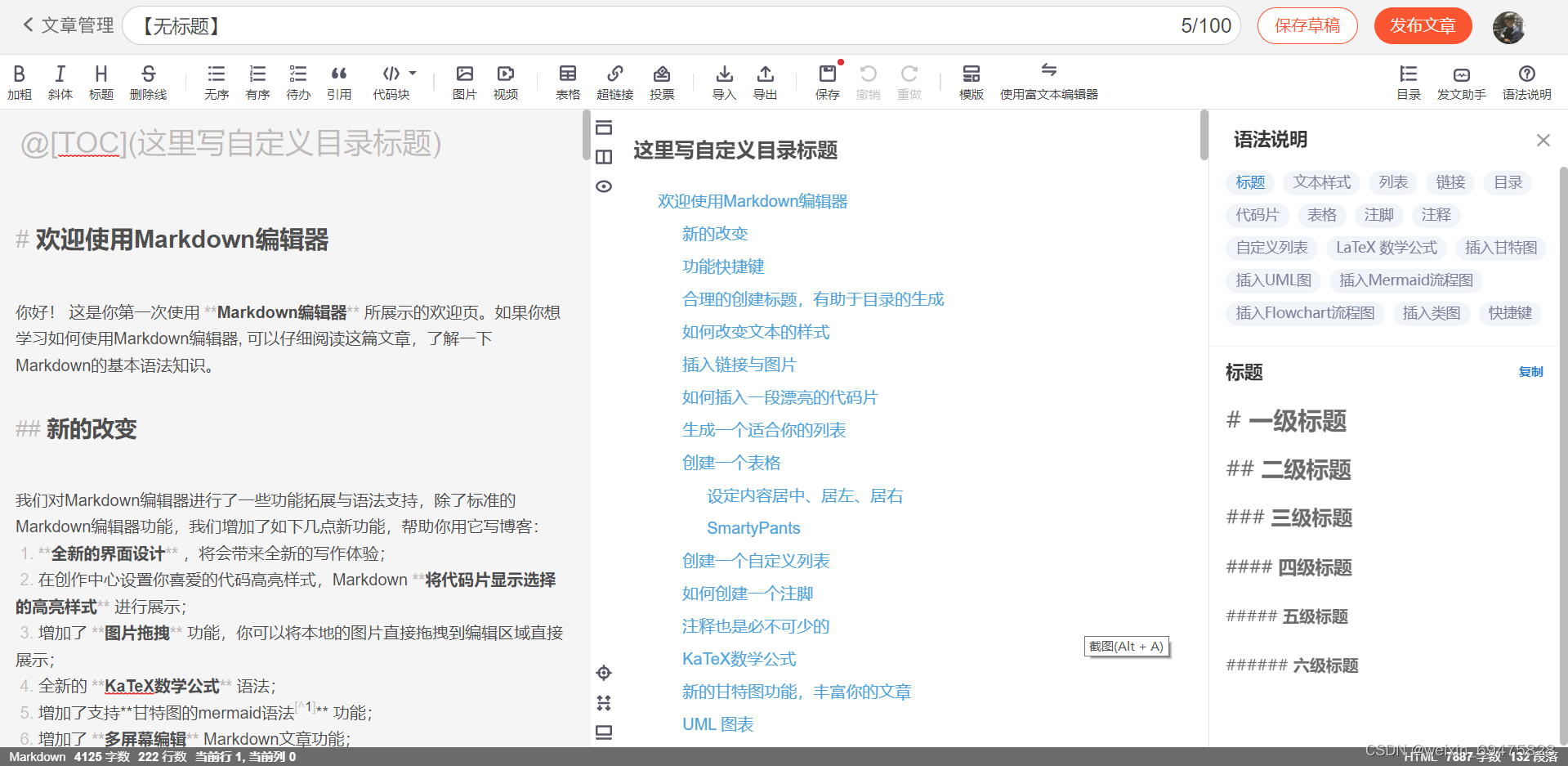
Task: Export the article with 导出 icon
Action: 765,83
